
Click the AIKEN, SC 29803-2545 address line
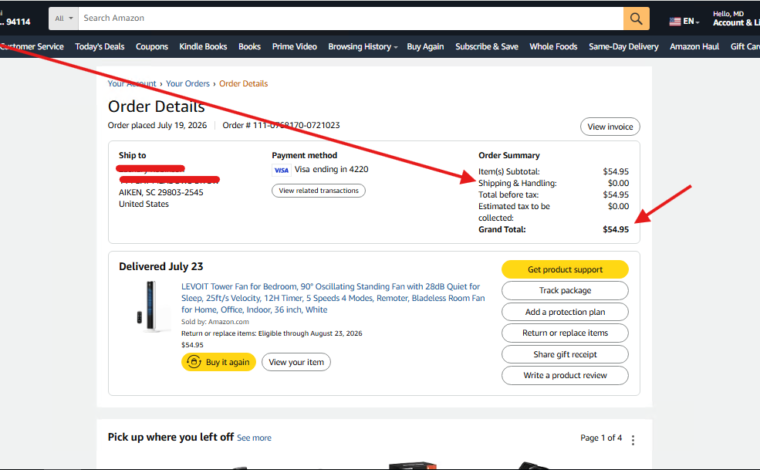161,192
